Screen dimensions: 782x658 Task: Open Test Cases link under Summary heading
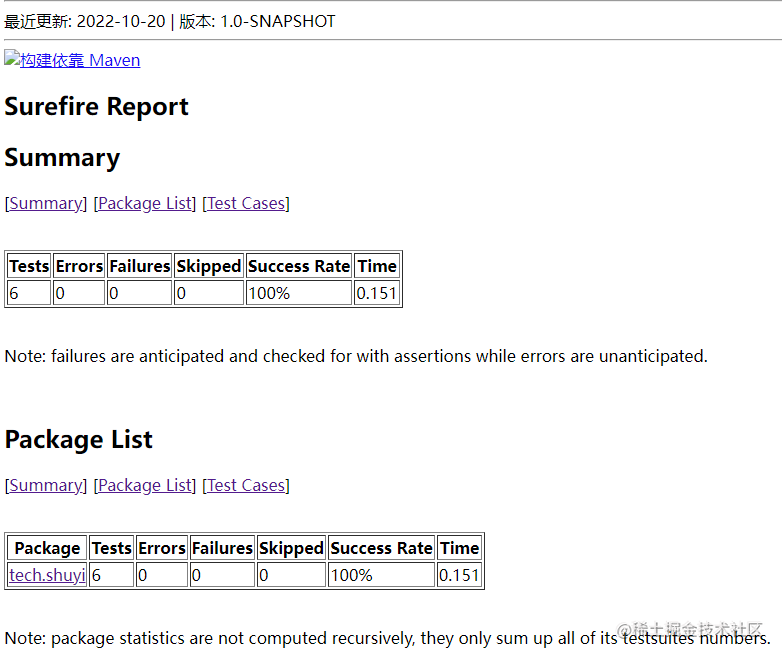(x=246, y=204)
